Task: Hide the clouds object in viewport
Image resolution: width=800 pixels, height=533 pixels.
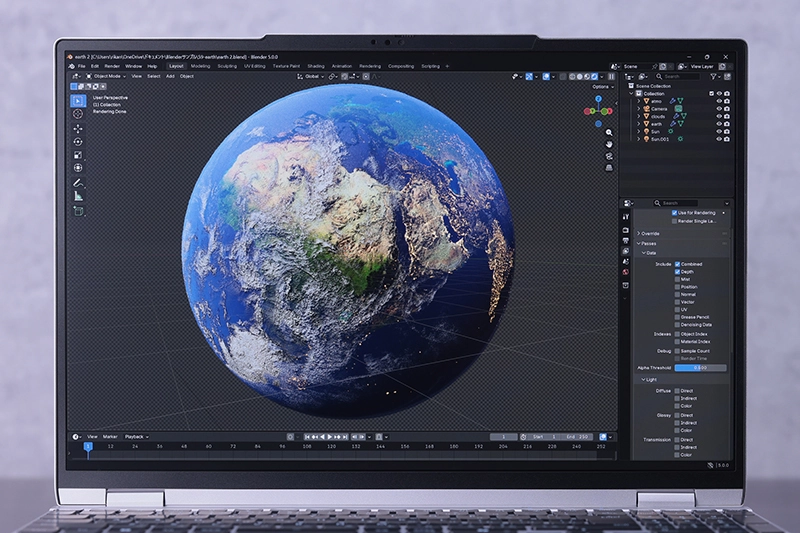Action: (x=719, y=116)
